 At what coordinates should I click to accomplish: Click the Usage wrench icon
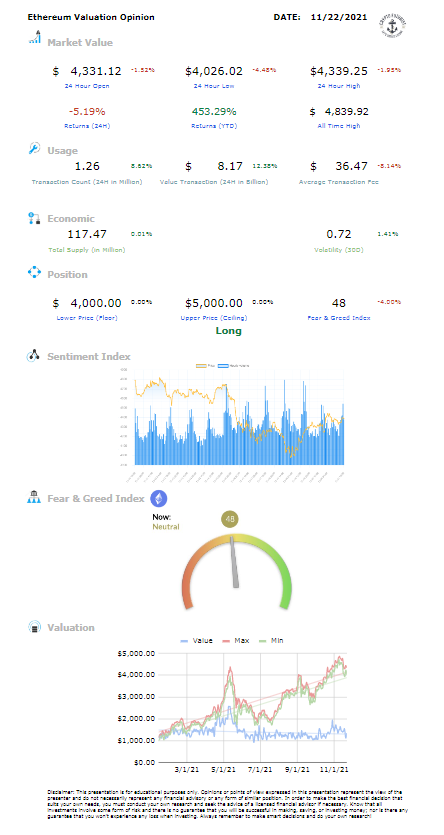click(34, 149)
